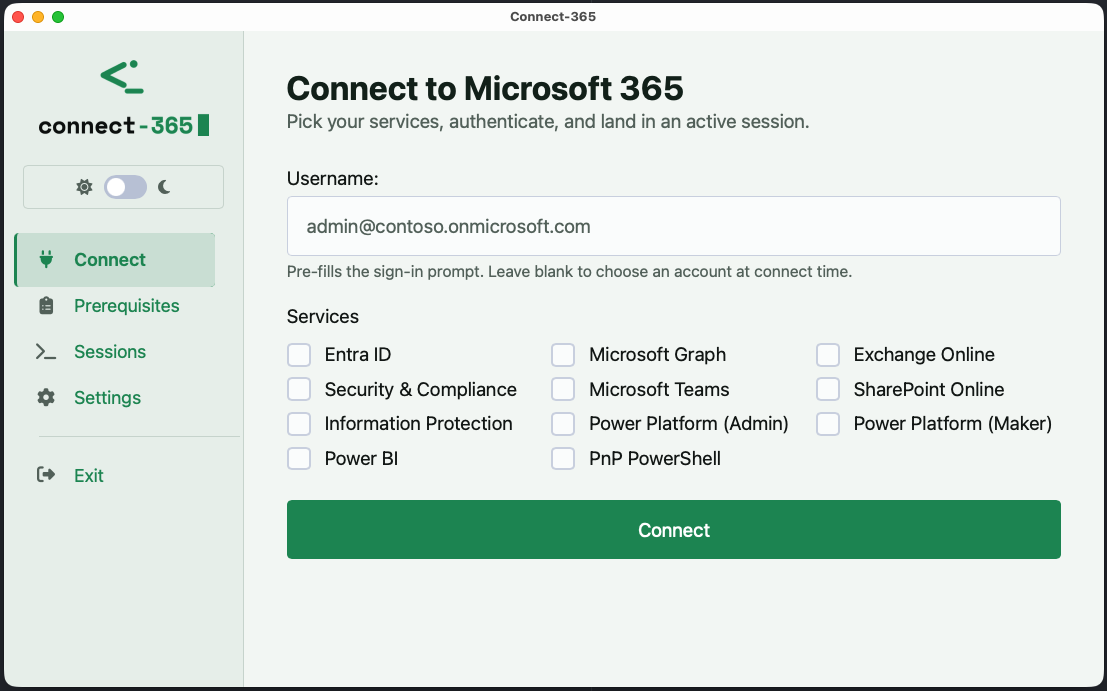Close the window with the red button

click(x=18, y=17)
